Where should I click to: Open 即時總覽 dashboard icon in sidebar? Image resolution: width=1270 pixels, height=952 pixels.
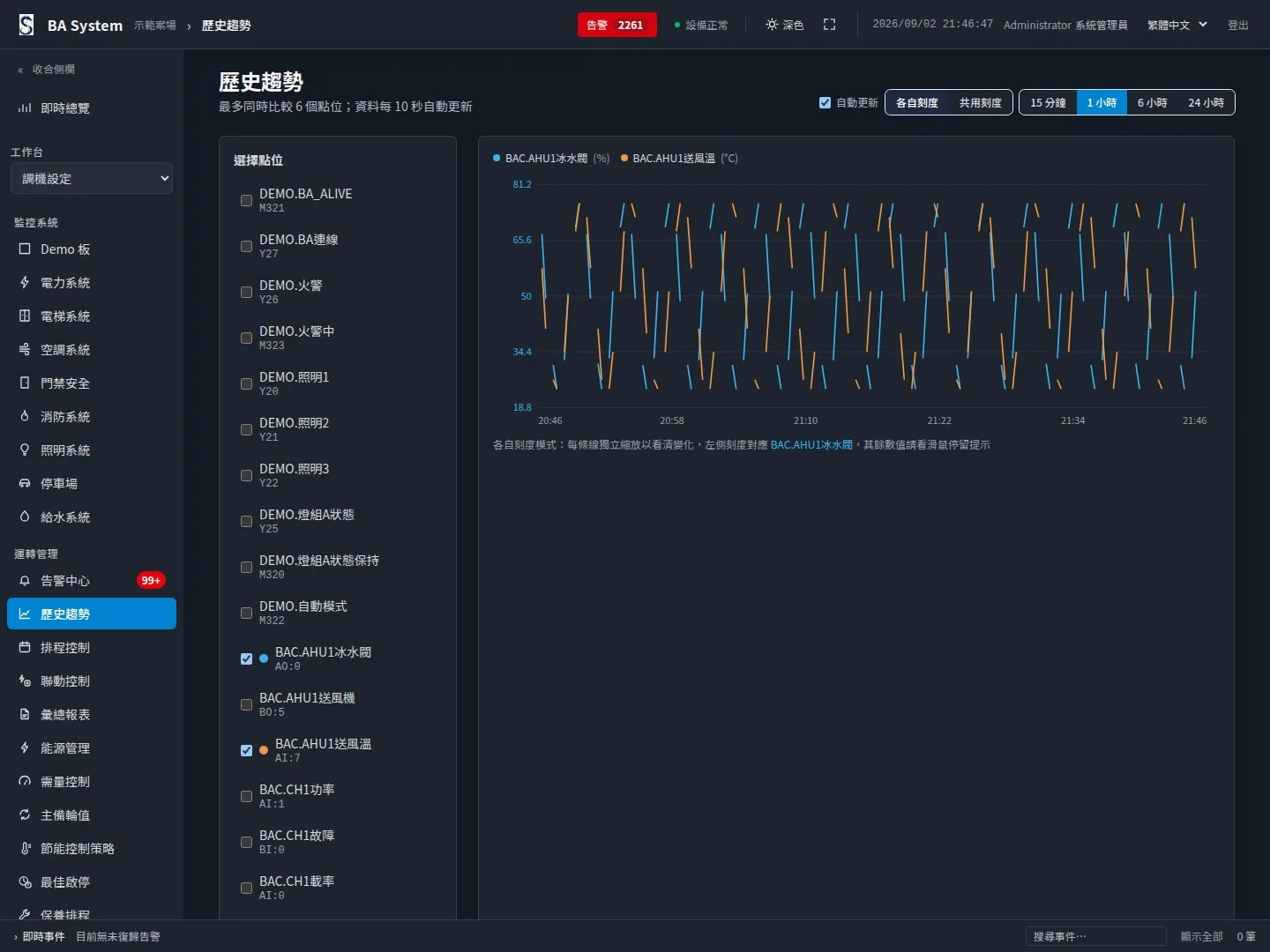25,108
